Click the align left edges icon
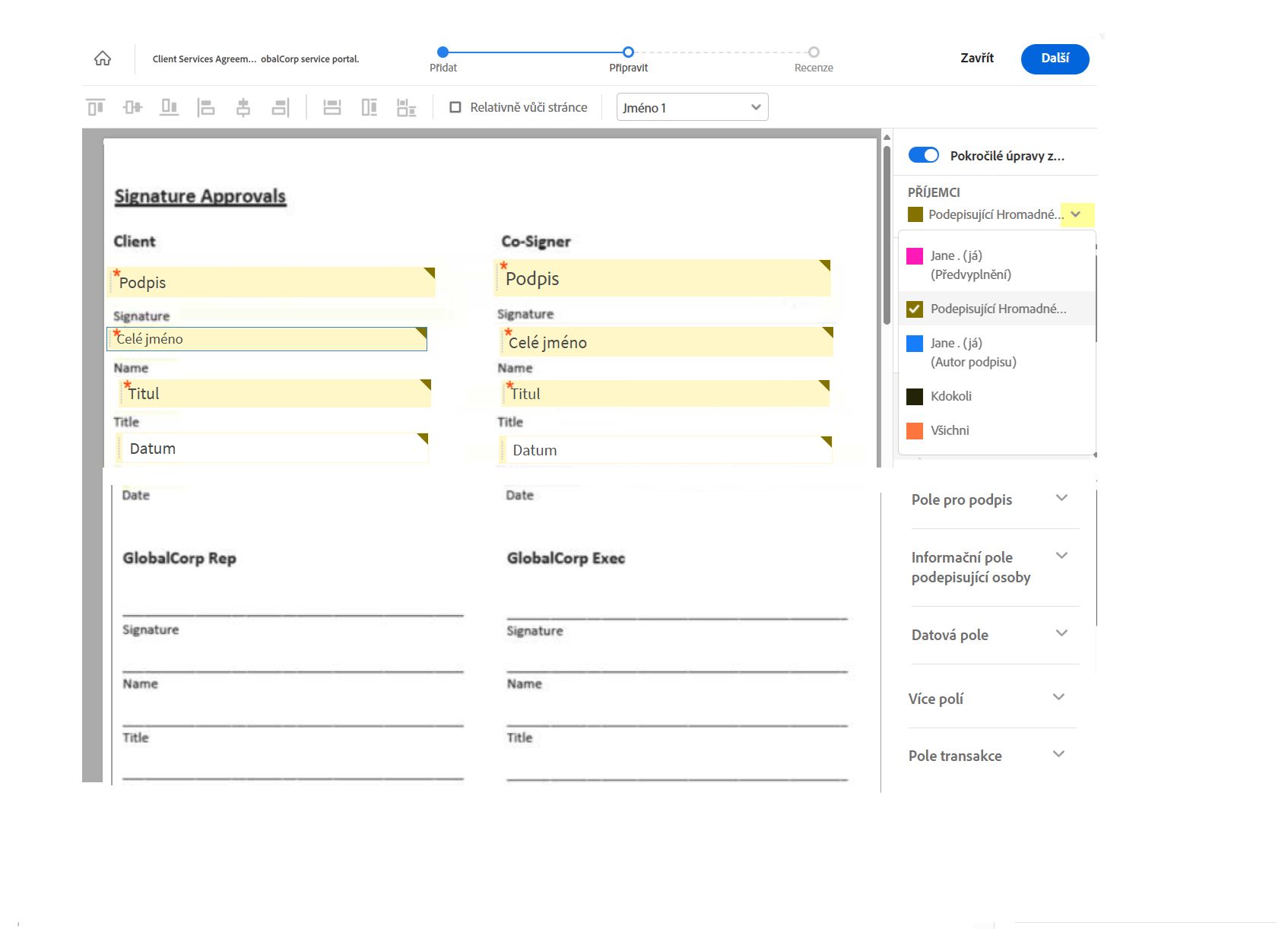This screenshot has width=1288, height=929. tap(206, 108)
